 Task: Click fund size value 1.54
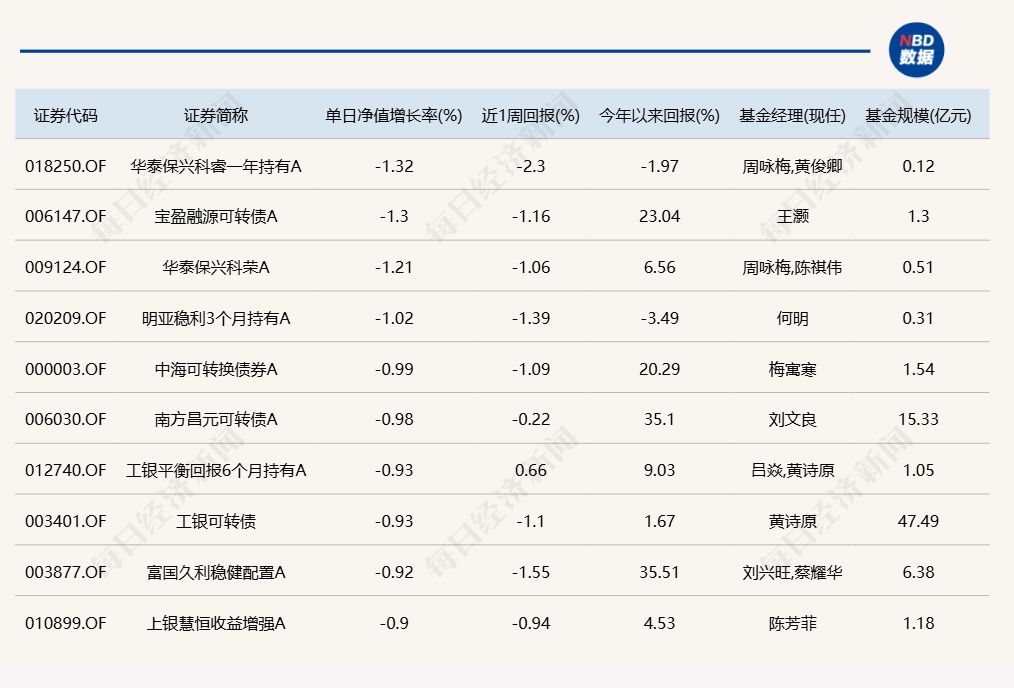[x=918, y=369]
